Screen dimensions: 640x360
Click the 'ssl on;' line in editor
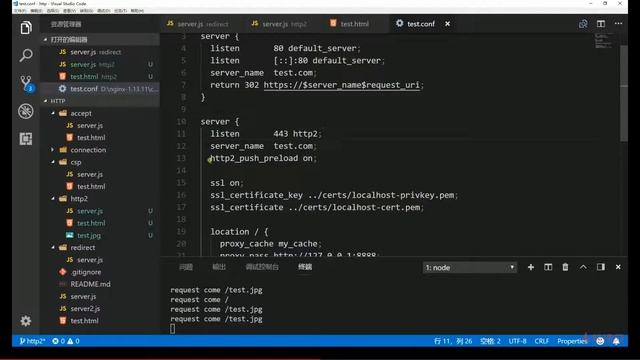pyautogui.click(x=227, y=183)
